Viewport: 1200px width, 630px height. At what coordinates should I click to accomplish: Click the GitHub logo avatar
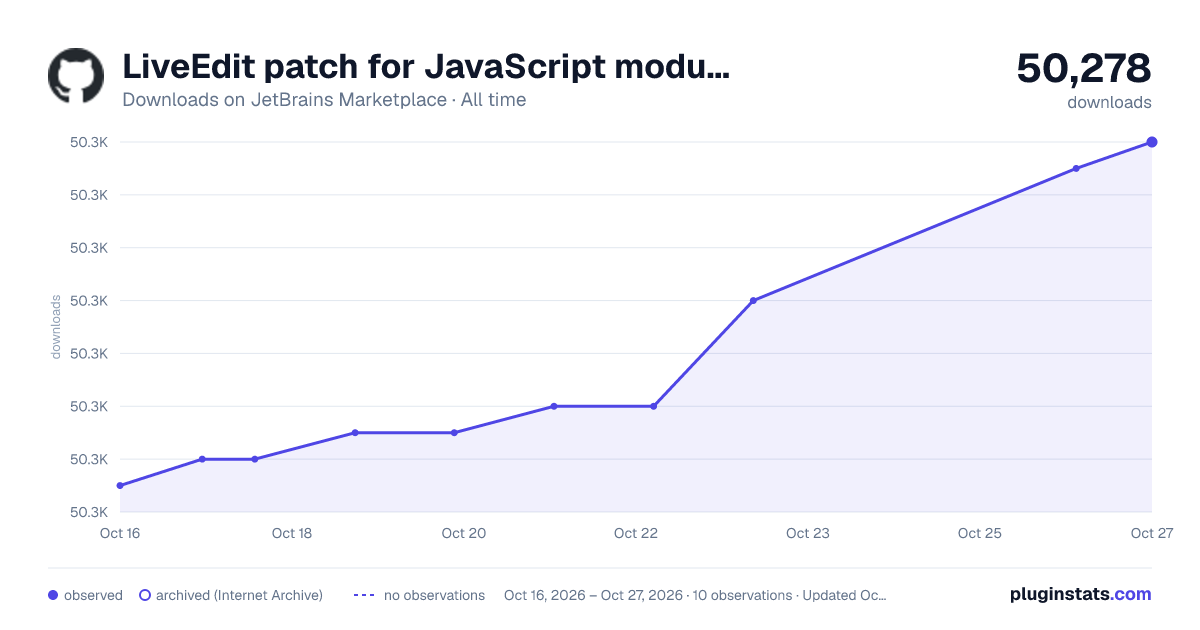[76, 75]
